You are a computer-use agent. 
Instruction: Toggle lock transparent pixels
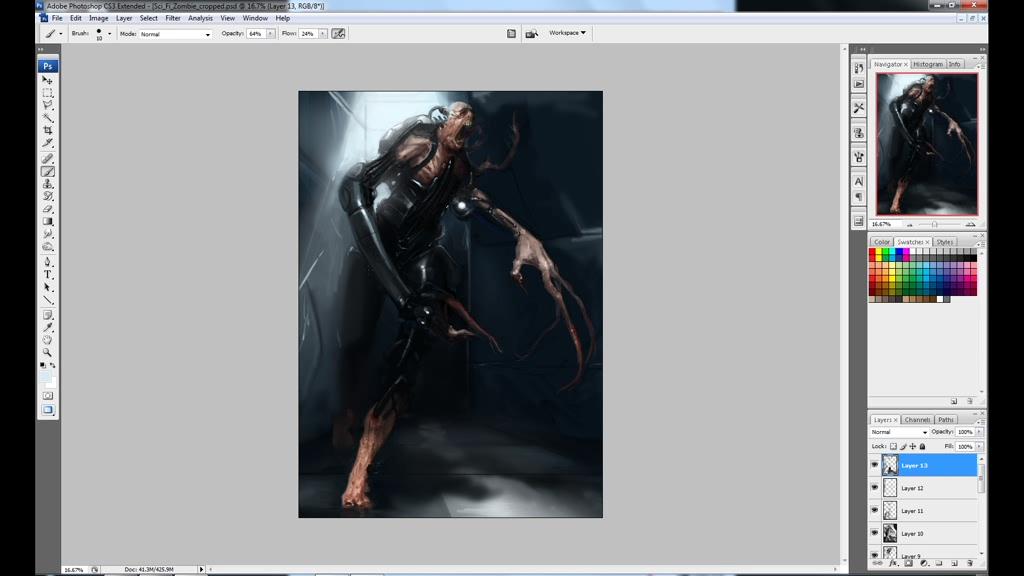click(893, 447)
